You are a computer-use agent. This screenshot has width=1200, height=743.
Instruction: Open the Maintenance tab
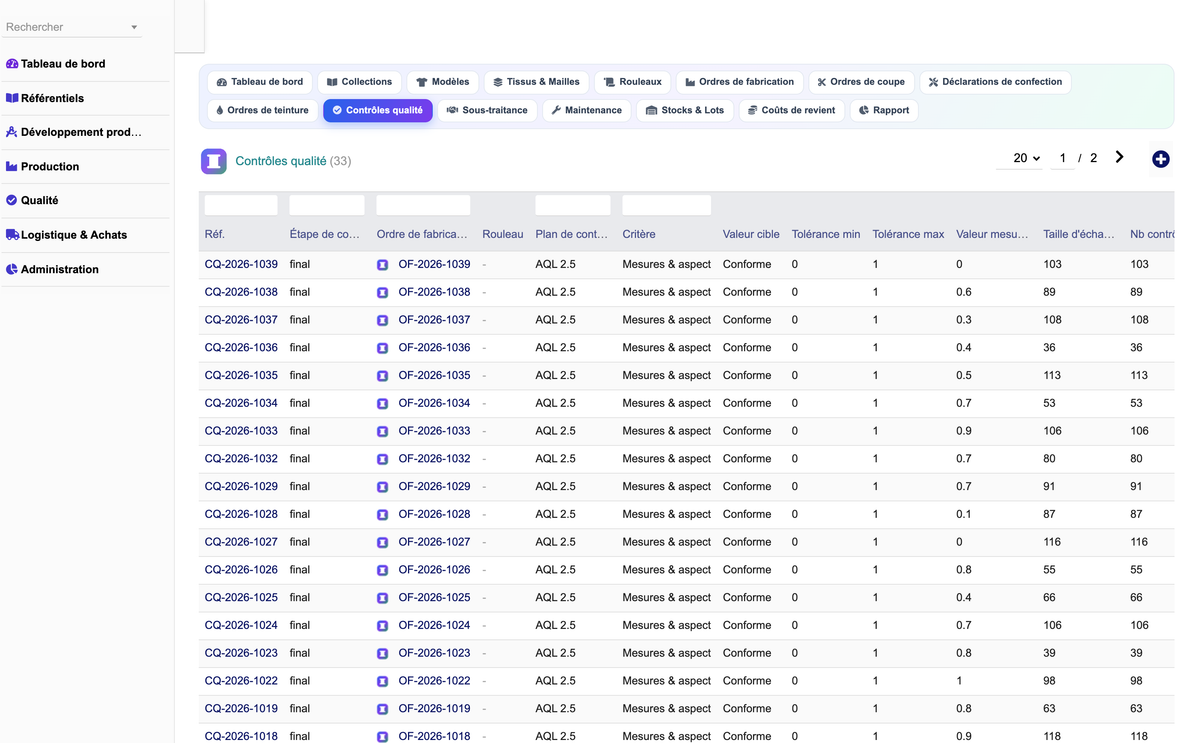pos(587,110)
